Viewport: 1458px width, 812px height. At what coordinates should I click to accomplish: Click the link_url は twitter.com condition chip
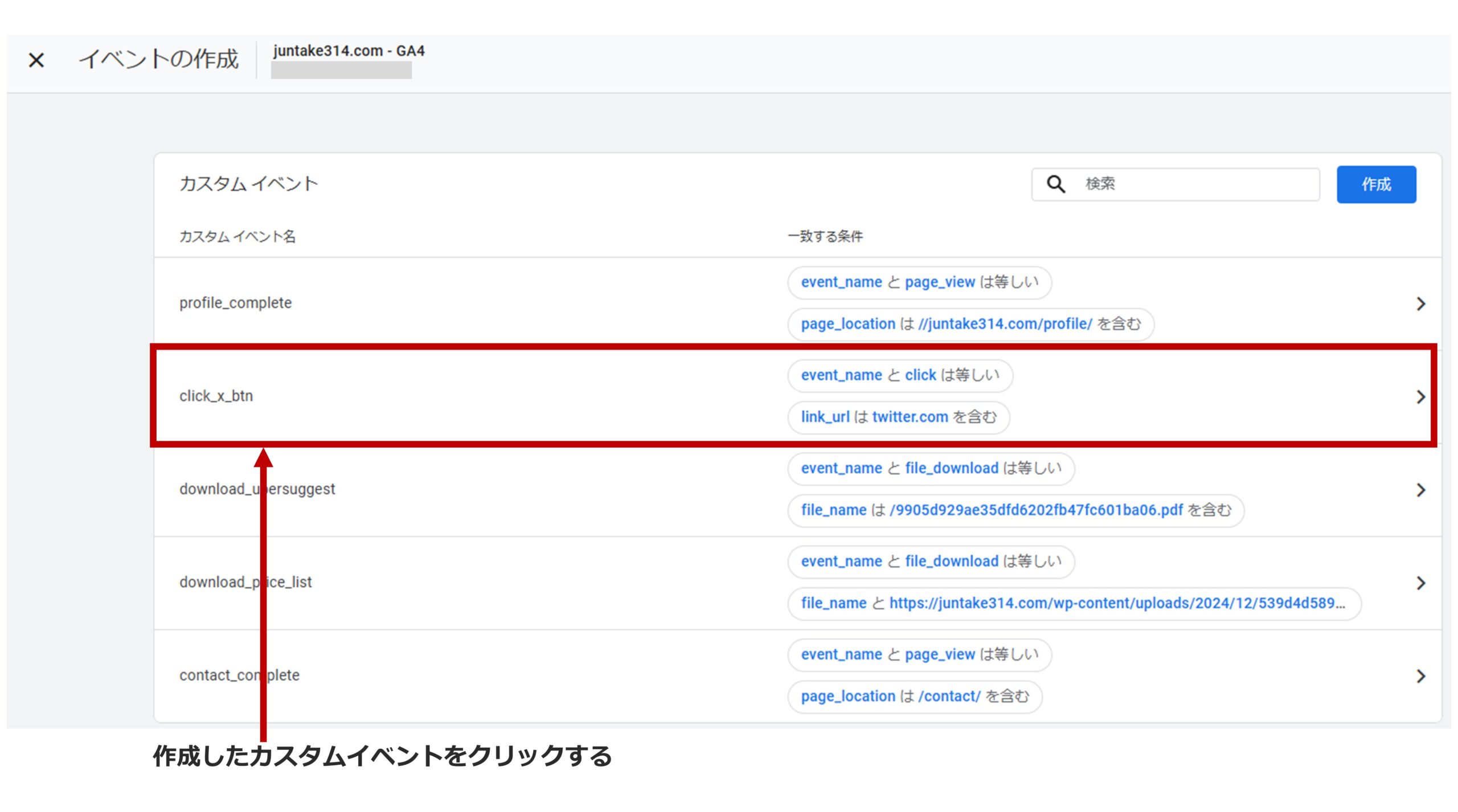[x=898, y=417]
